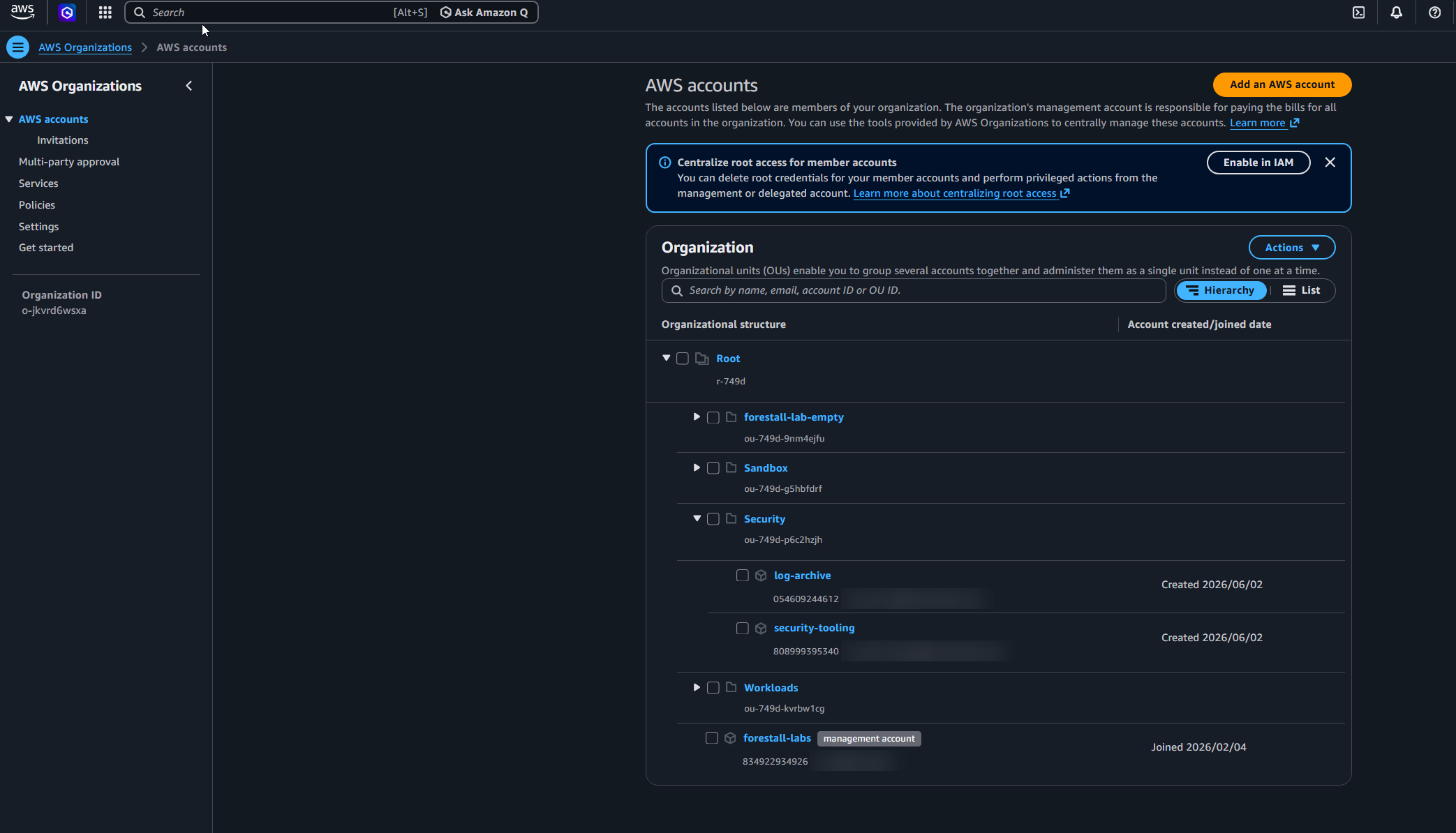Focus the organization search by name field
The height and width of the screenshot is (833, 1456).
(913, 290)
